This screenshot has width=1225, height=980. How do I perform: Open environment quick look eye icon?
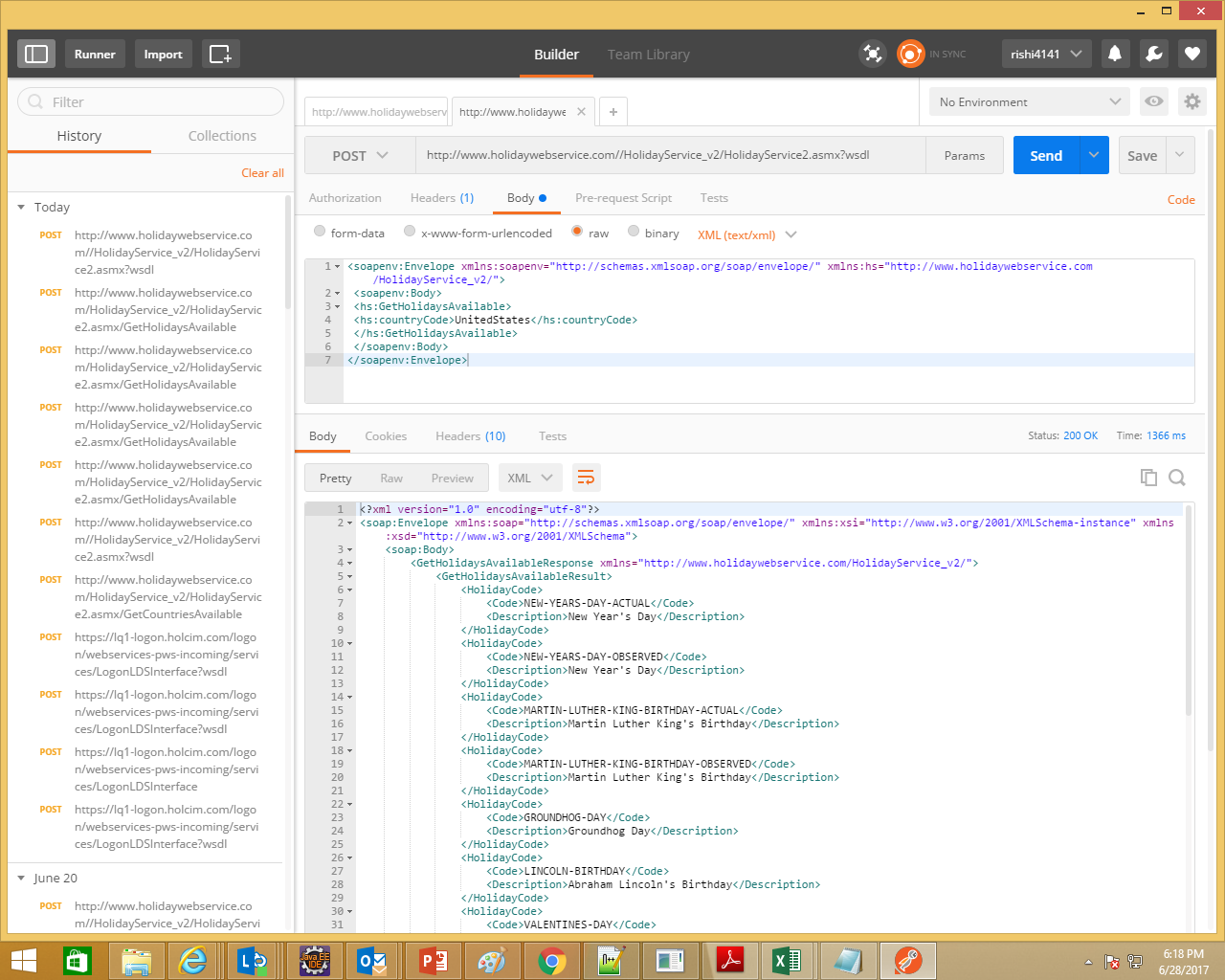click(1154, 101)
